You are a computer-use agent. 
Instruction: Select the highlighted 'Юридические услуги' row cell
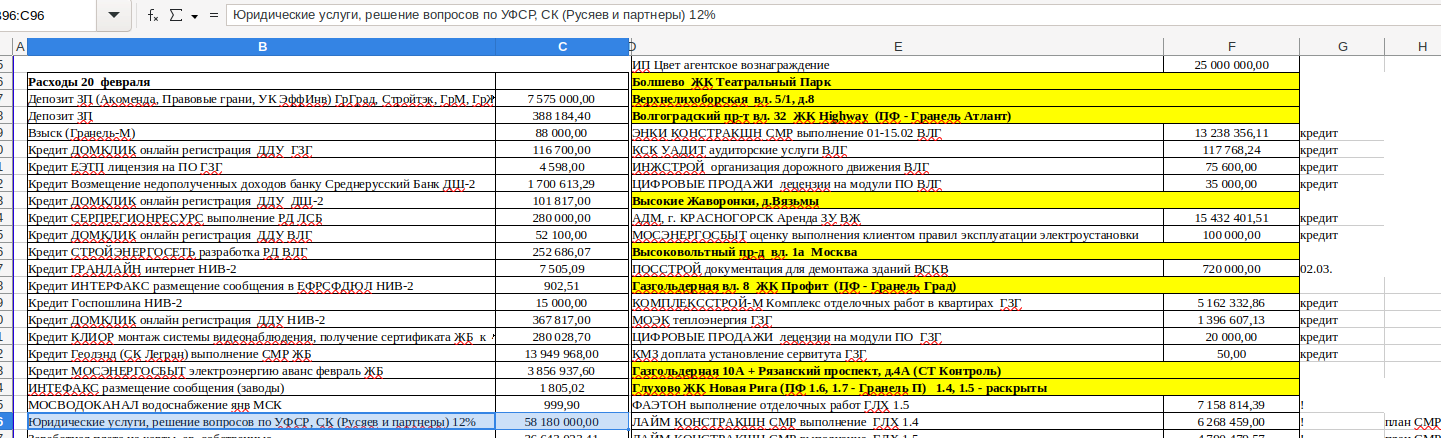point(261,422)
